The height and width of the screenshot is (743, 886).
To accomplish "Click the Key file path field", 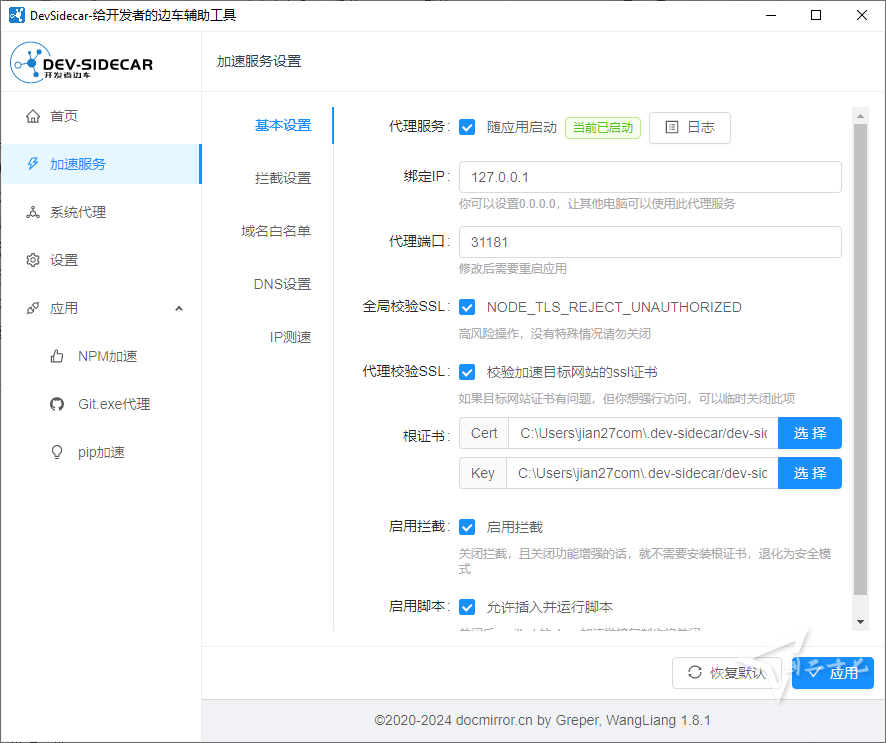I will tap(642, 473).
